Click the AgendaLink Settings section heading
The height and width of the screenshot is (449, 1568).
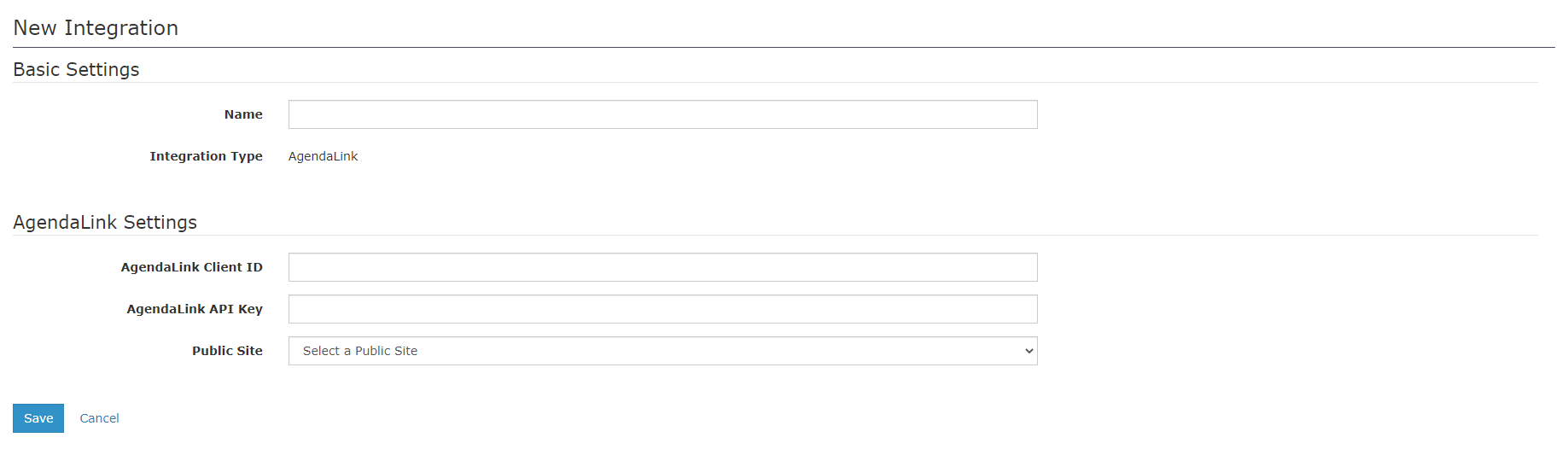105,223
